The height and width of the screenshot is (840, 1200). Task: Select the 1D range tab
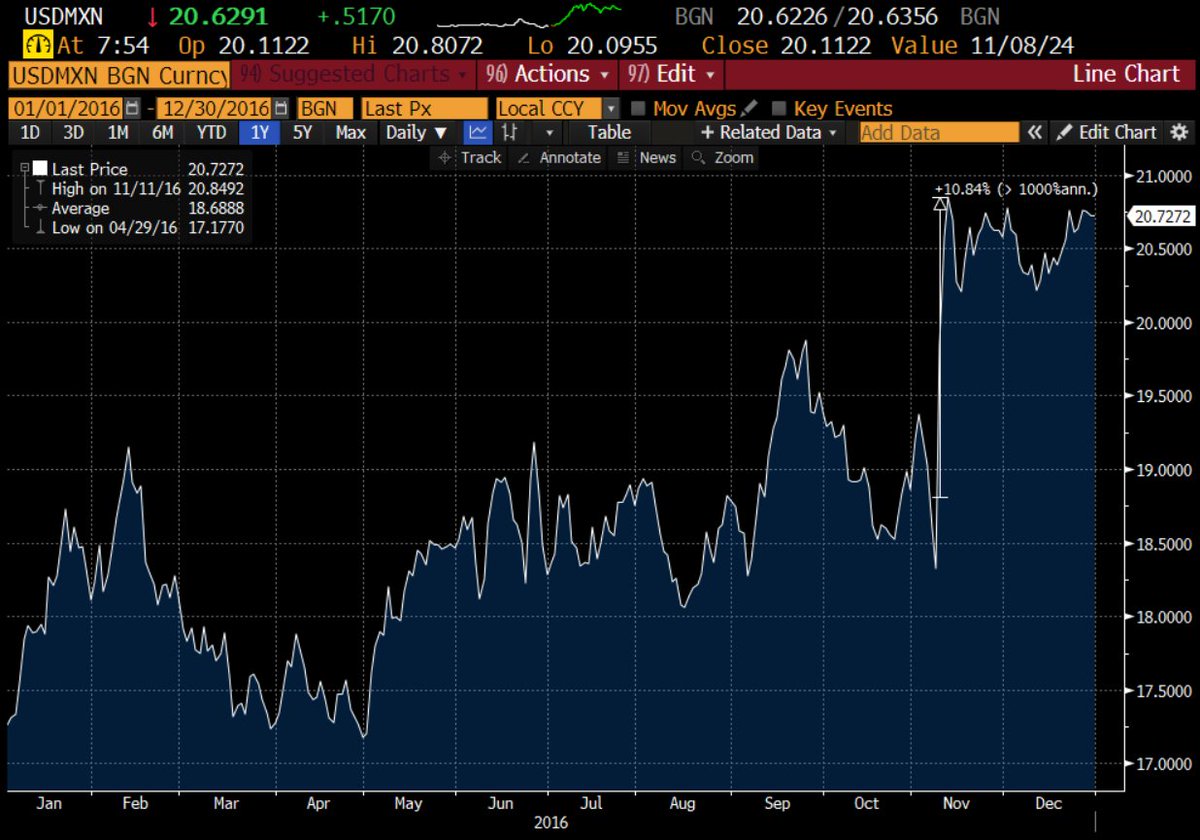click(x=30, y=132)
